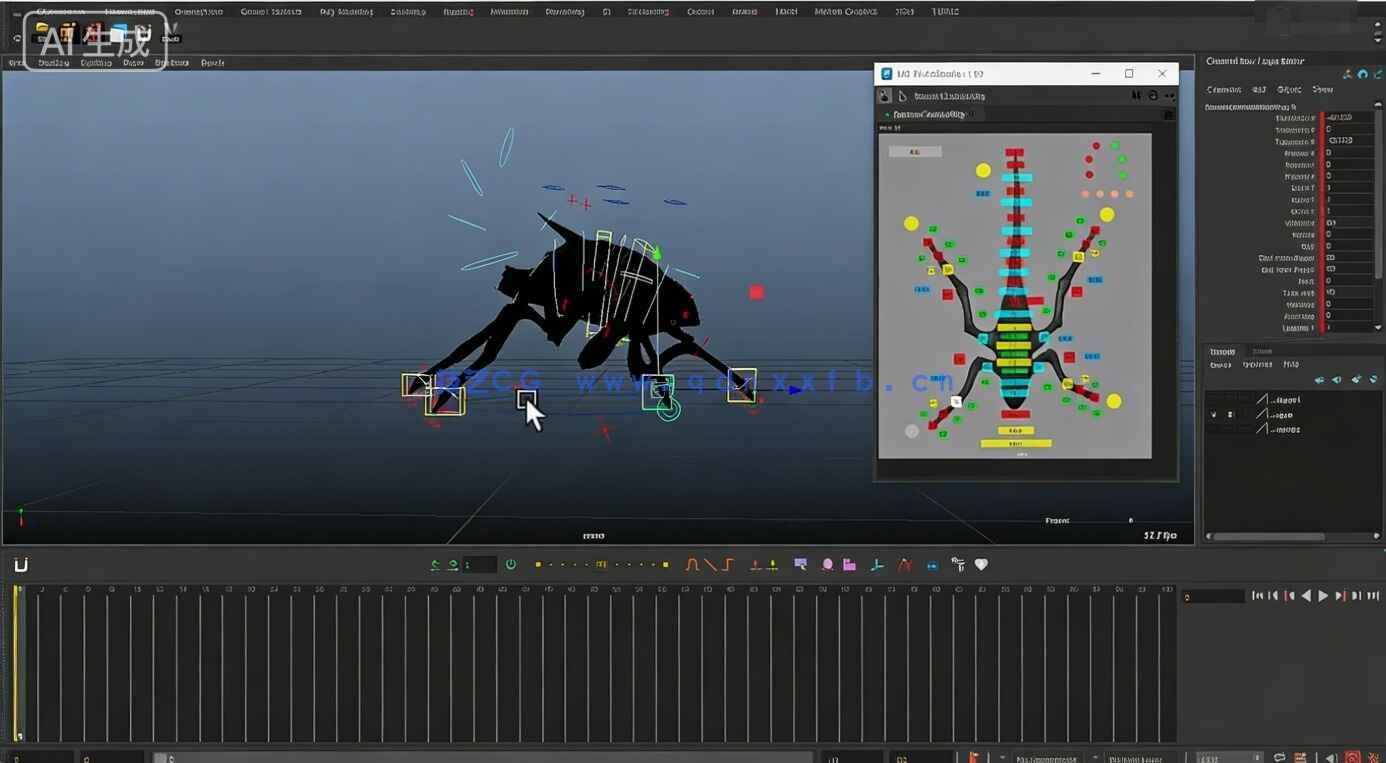Select the red square control in the viewport

(756, 292)
